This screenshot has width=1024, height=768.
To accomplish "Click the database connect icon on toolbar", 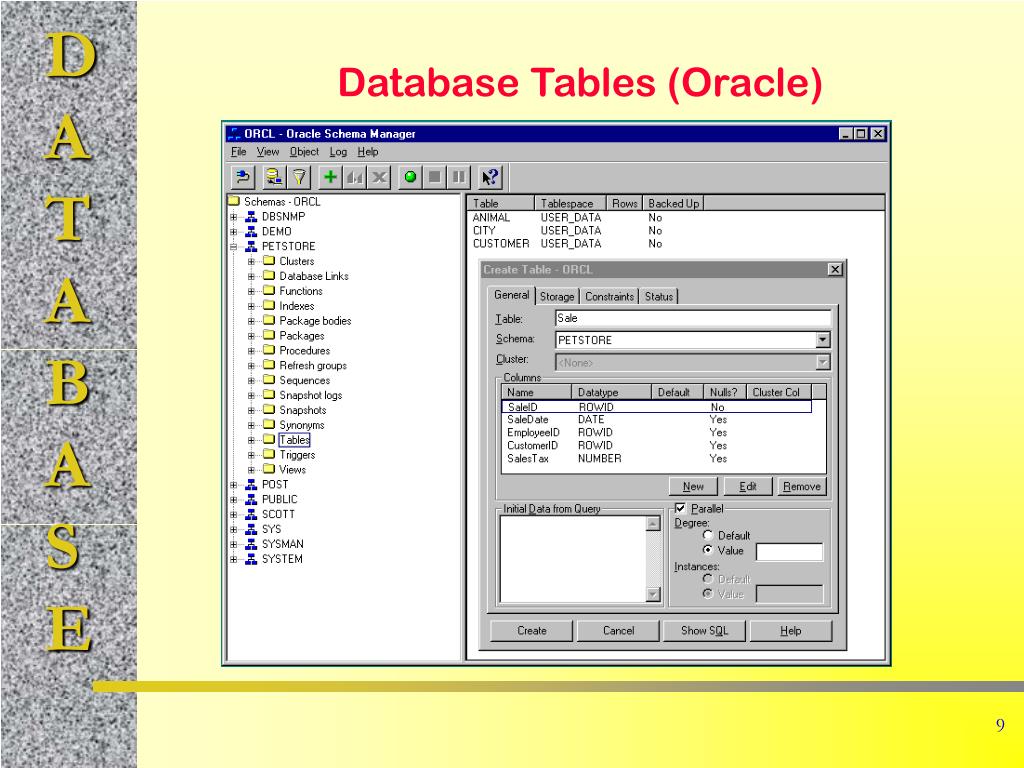I will (242, 177).
